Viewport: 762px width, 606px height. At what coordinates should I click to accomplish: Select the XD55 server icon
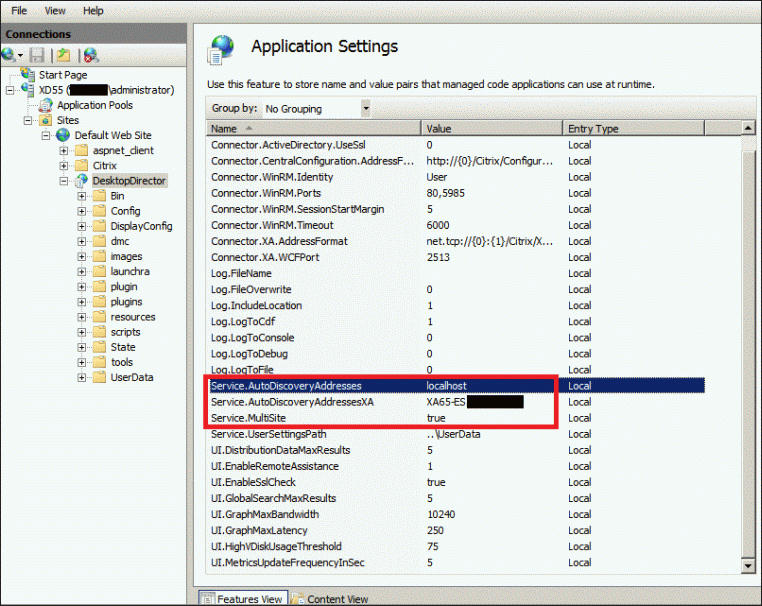pos(28,89)
